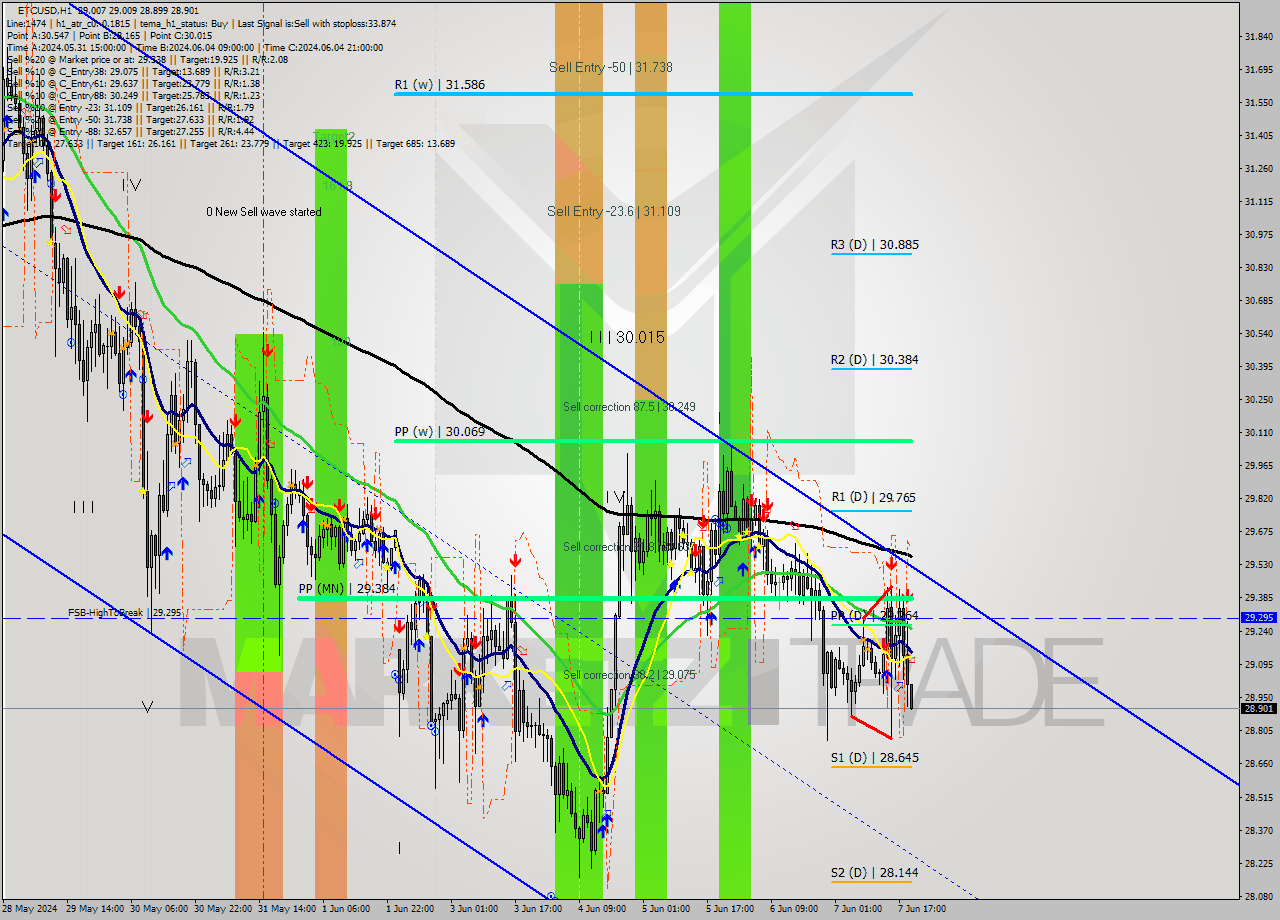The image size is (1280, 920).
Task: Select the 'Sell Entry -23.6 | 31.109' label
Action: [614, 211]
